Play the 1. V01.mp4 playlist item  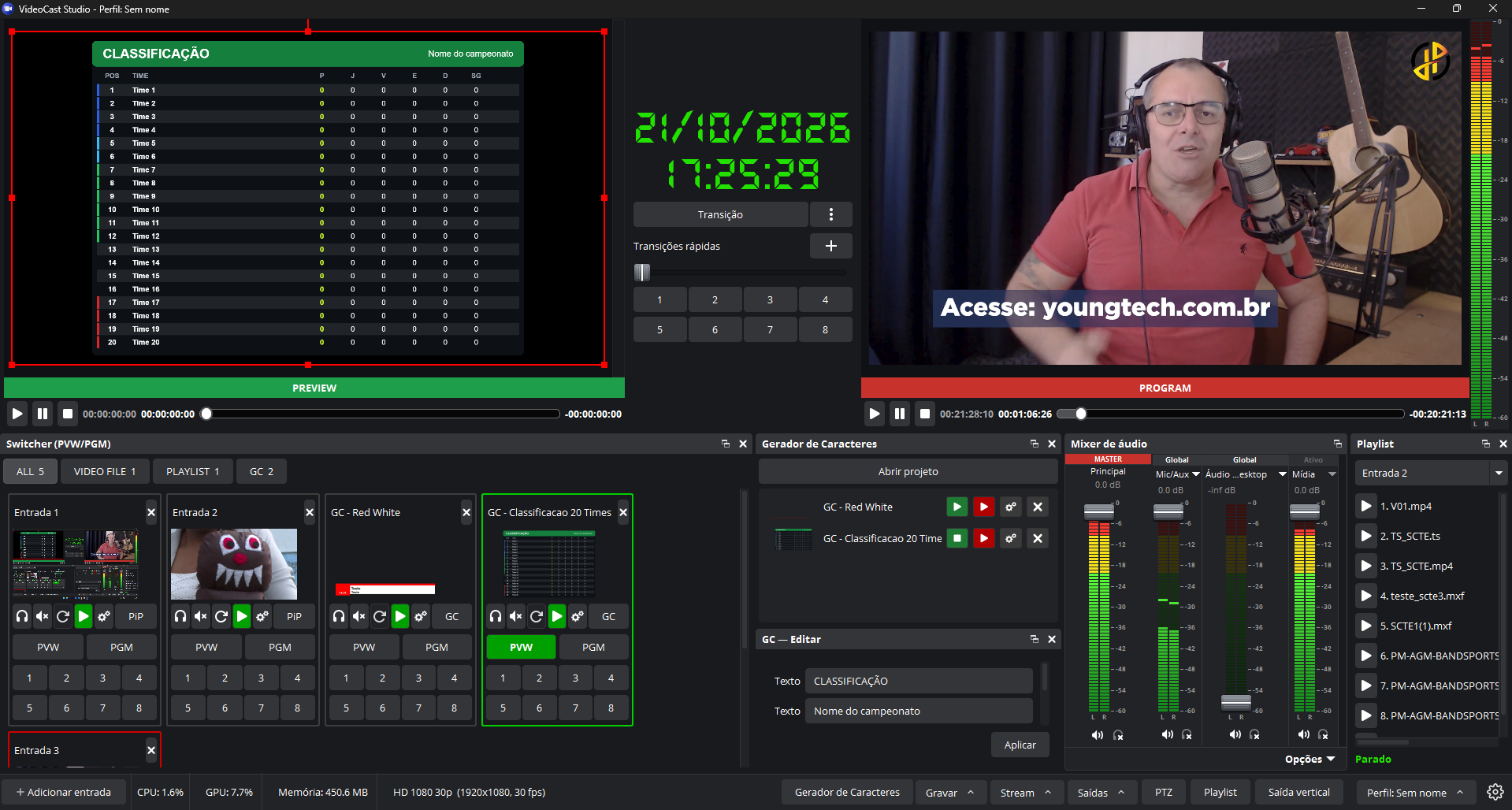[1366, 506]
